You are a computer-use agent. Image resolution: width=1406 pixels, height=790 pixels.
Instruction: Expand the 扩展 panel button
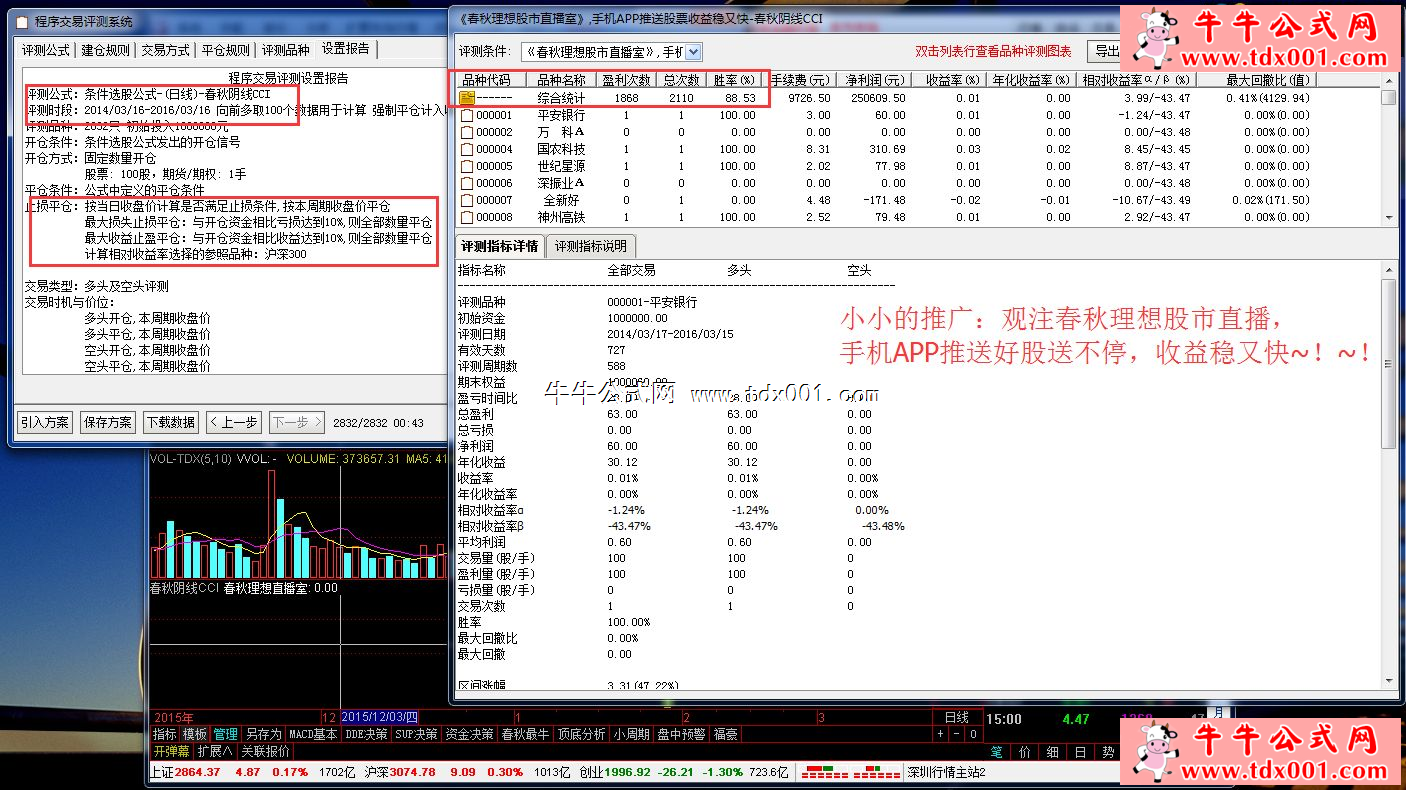pos(215,751)
